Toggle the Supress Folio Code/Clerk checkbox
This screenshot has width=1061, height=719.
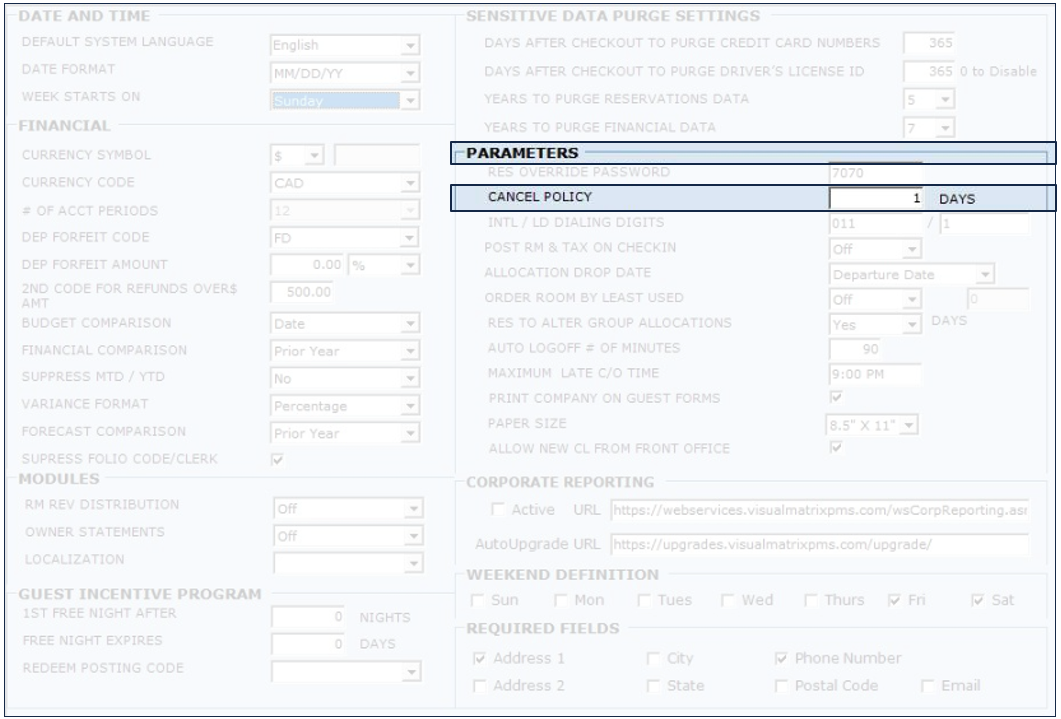pyautogui.click(x=278, y=460)
